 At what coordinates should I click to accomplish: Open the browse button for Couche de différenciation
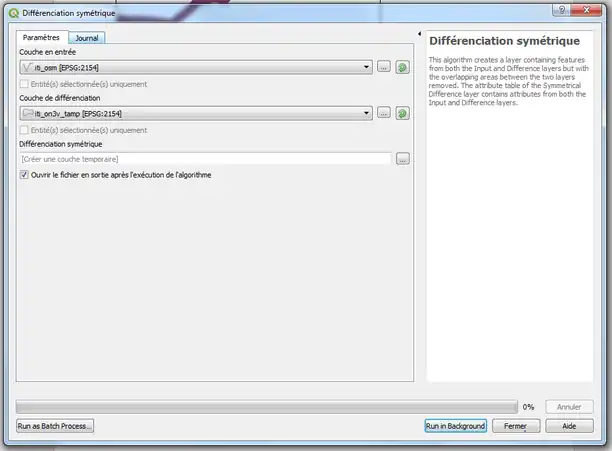coord(384,113)
